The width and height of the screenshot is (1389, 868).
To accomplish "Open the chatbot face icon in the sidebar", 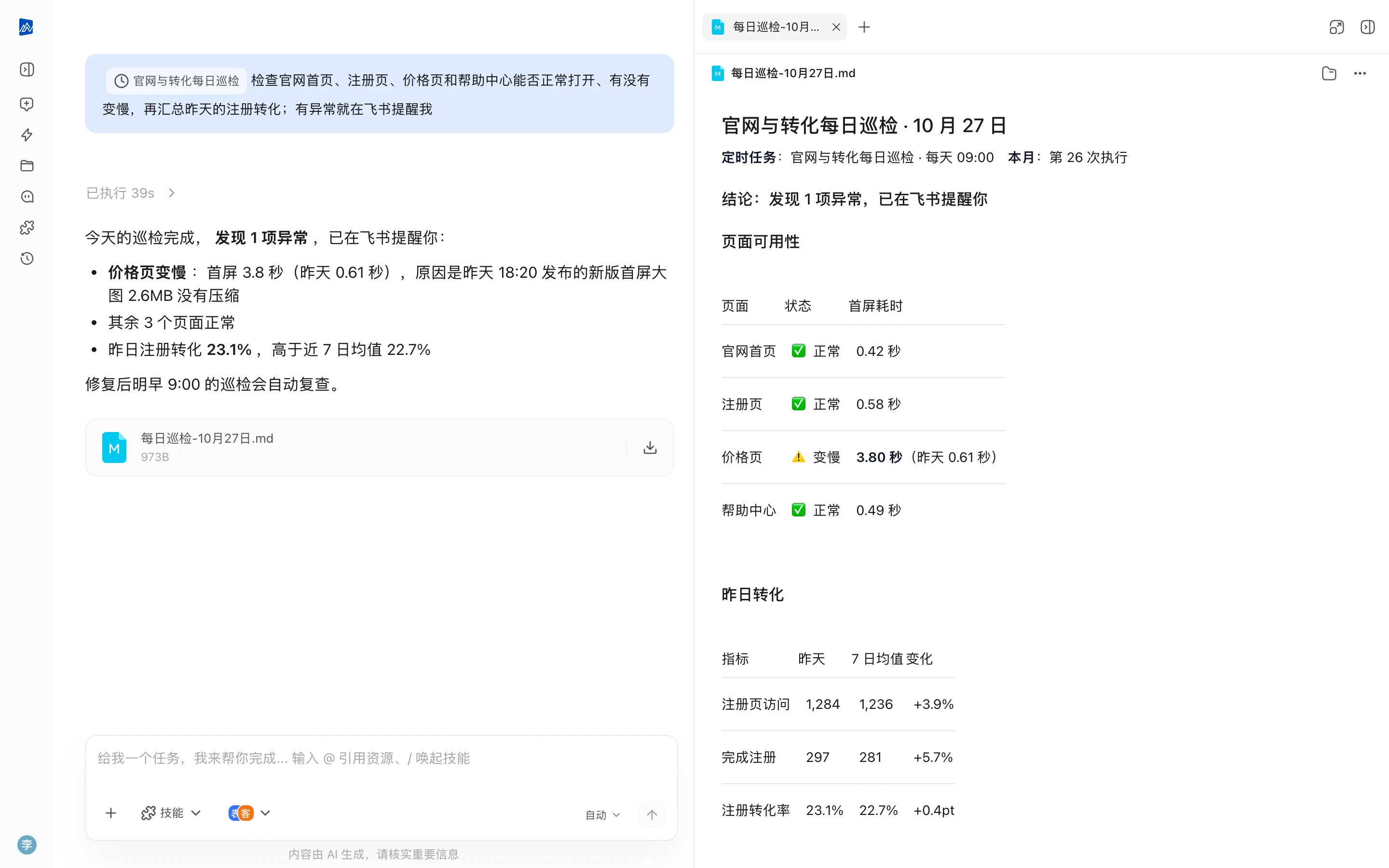I will pos(27,197).
